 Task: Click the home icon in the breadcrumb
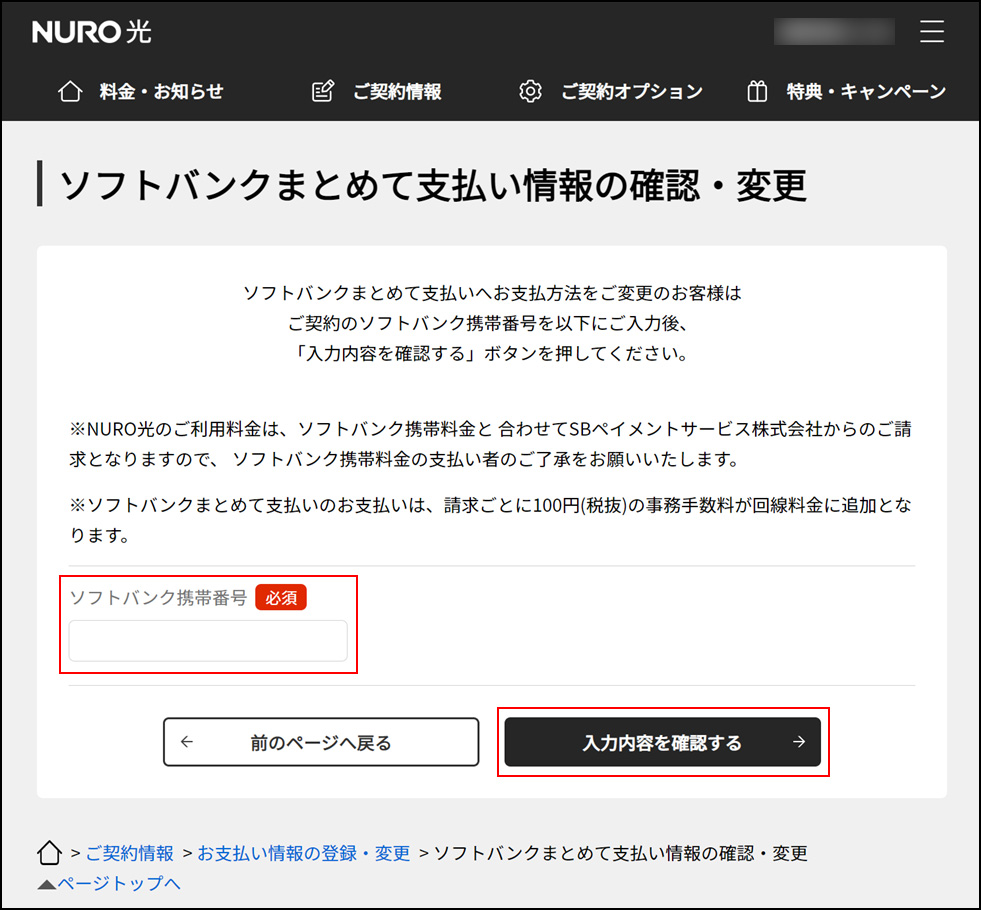click(49, 852)
